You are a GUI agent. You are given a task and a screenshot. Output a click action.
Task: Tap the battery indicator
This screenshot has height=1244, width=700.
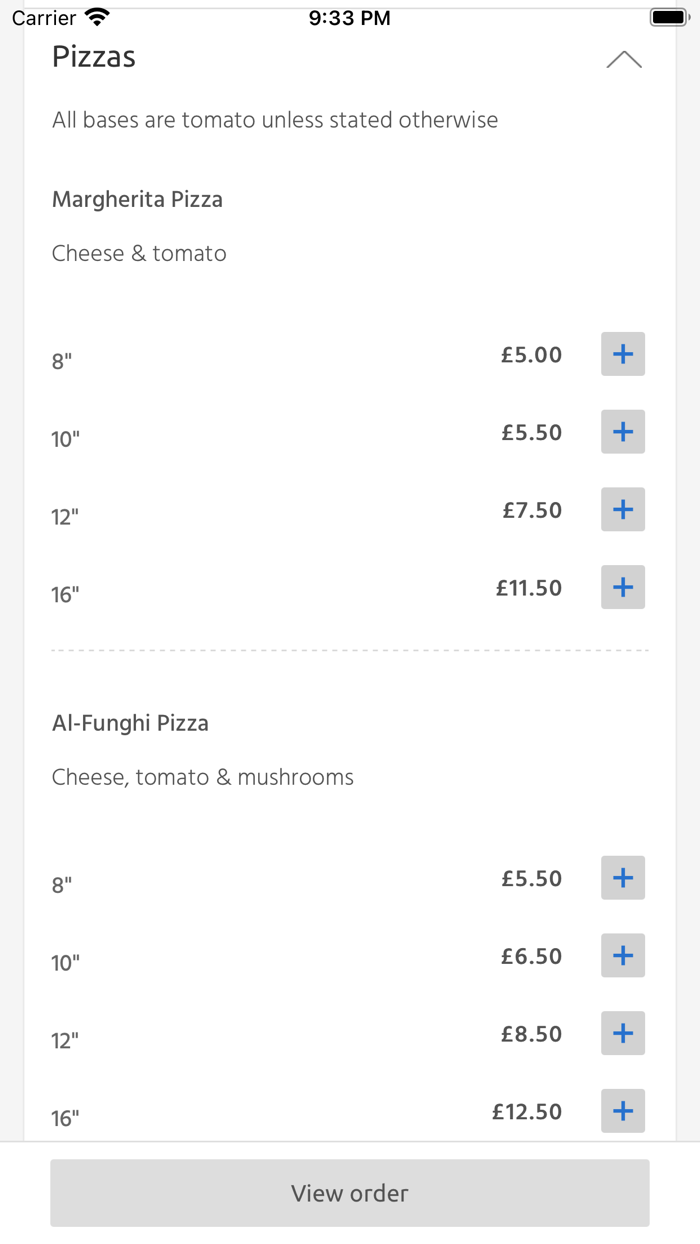pos(668,15)
